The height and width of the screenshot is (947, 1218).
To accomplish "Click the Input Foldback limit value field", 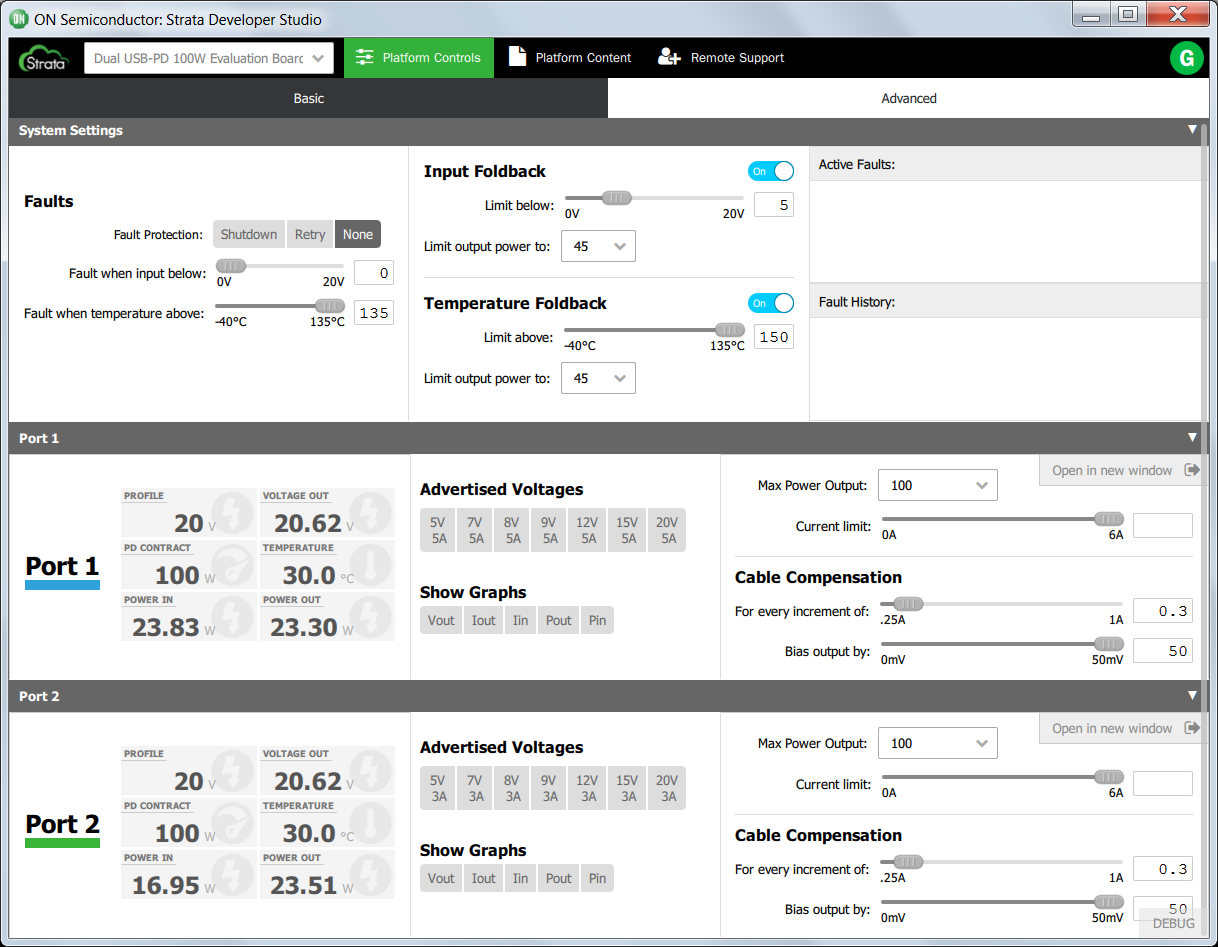I will click(773, 205).
